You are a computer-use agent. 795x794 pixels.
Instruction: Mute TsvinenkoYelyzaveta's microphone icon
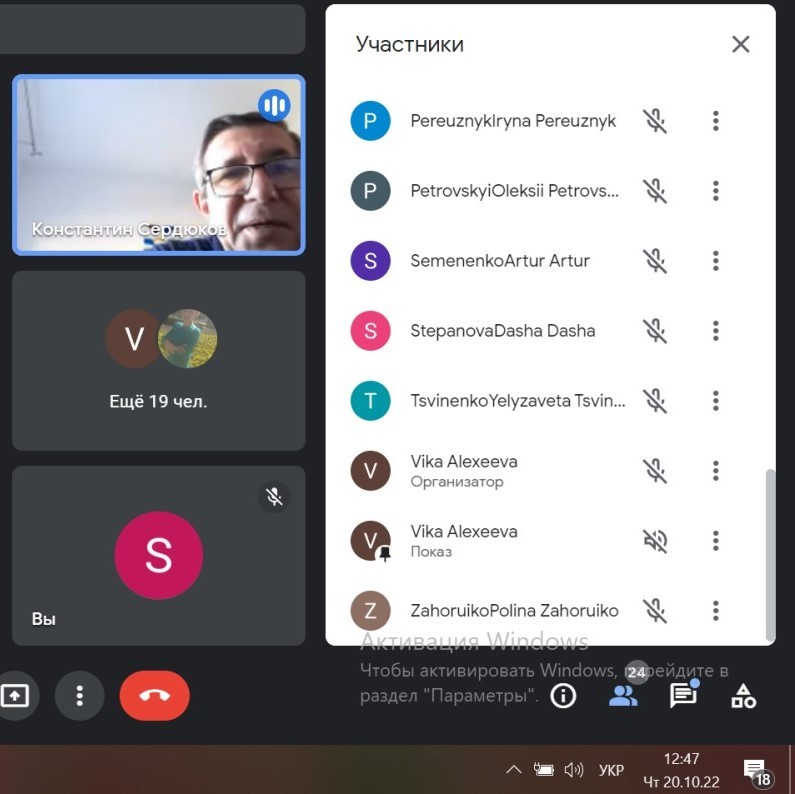pos(655,401)
